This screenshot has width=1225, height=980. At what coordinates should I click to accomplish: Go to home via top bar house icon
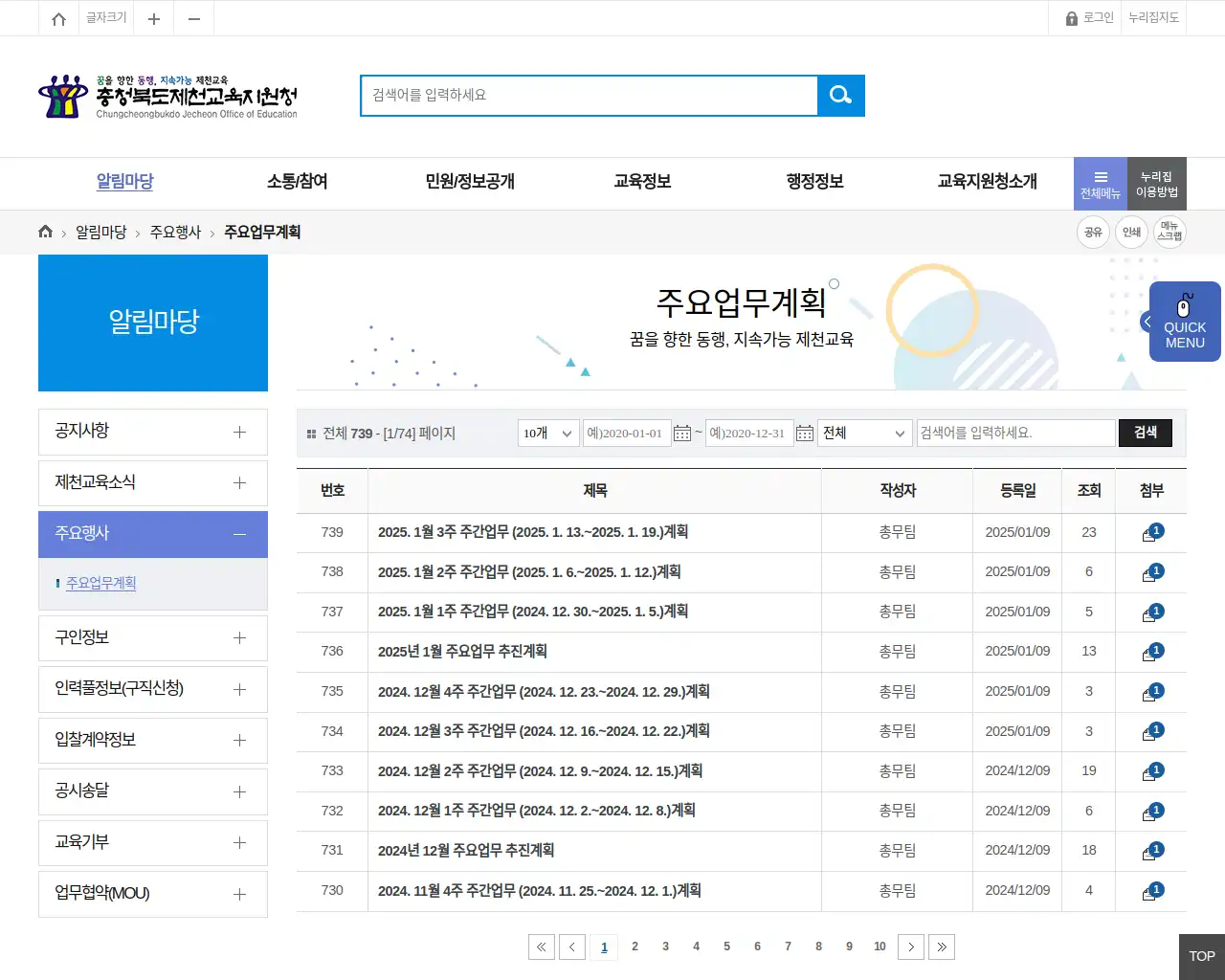click(58, 18)
